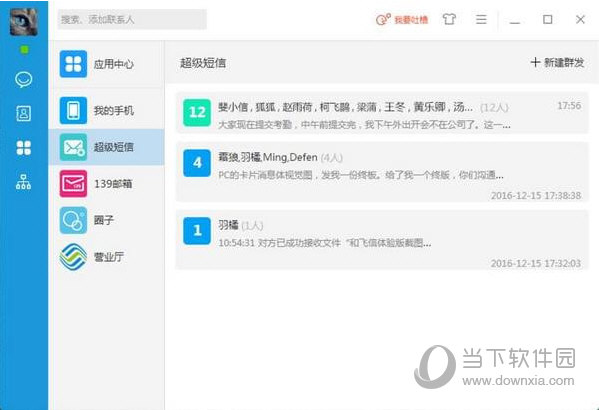599x410 pixels.
Task: Open the contacts sidebar icon
Action: (24, 113)
